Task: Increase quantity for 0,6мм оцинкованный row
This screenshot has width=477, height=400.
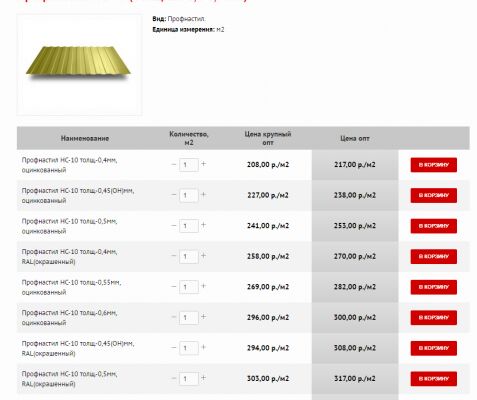Action: click(x=204, y=317)
